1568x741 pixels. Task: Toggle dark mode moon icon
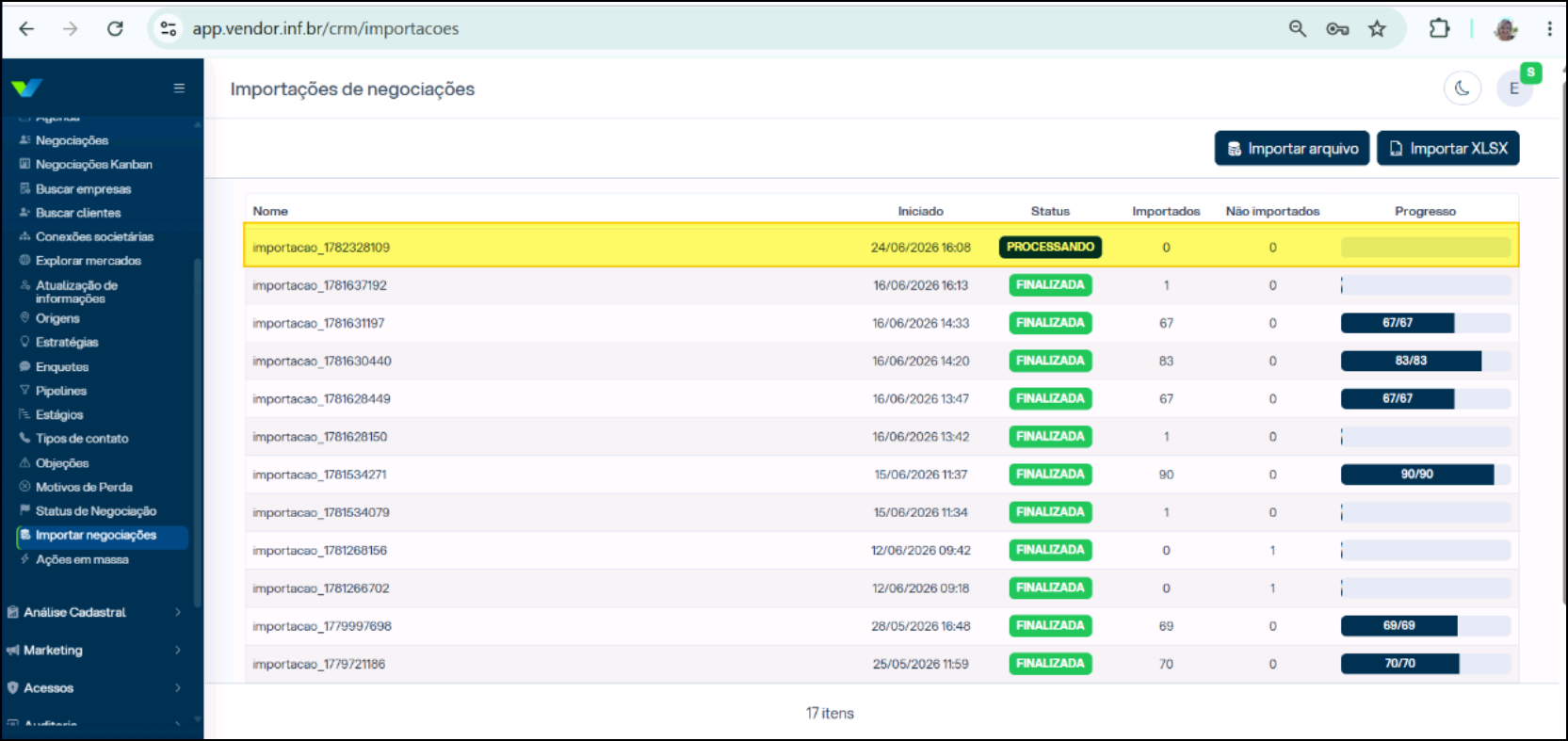(x=1462, y=89)
